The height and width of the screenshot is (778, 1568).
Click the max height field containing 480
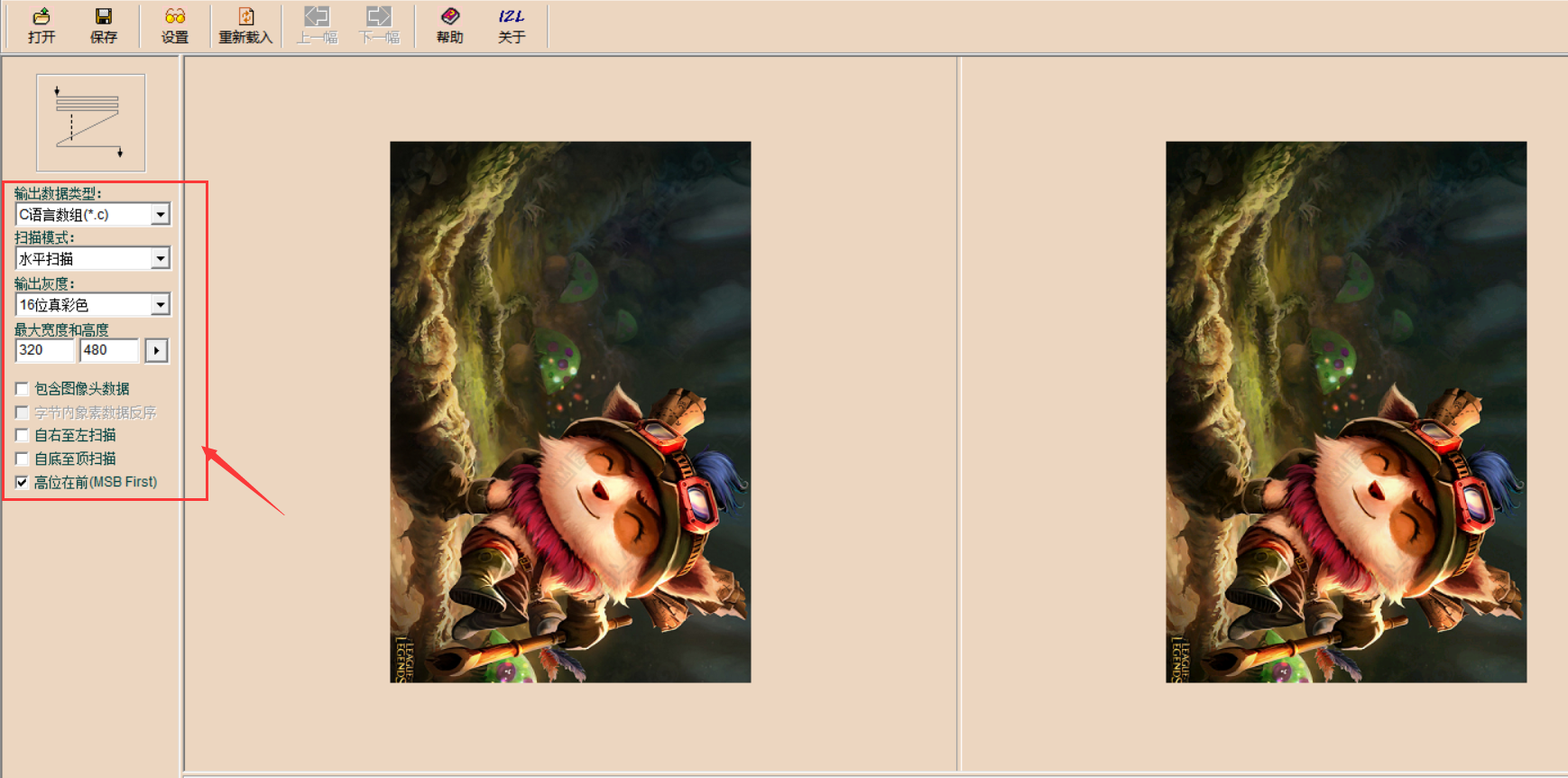click(x=109, y=350)
